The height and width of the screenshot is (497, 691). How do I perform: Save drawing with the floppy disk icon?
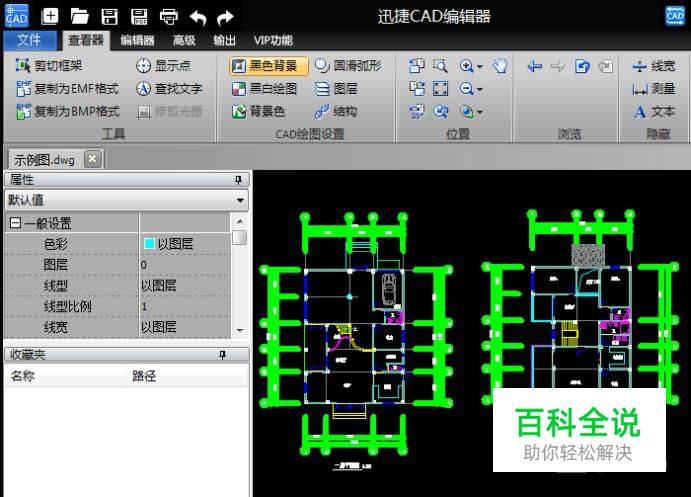tap(109, 17)
